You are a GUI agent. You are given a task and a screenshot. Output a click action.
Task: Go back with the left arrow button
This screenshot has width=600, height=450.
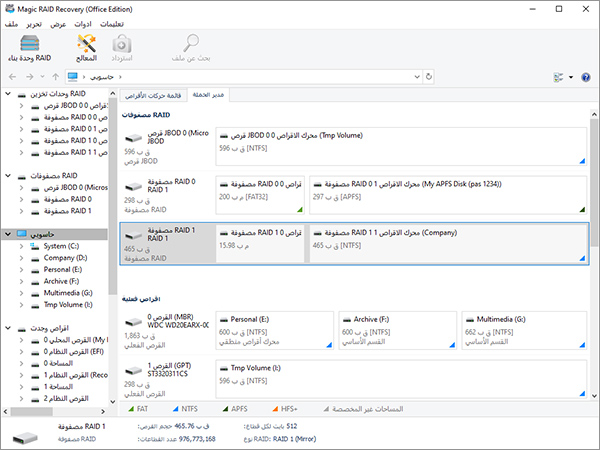pyautogui.click(x=12, y=77)
